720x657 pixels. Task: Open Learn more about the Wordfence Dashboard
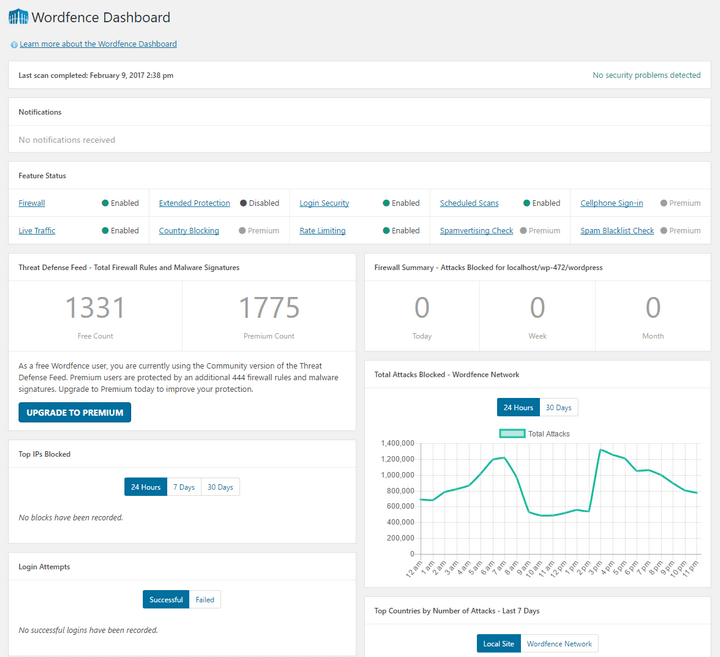pyautogui.click(x=98, y=44)
